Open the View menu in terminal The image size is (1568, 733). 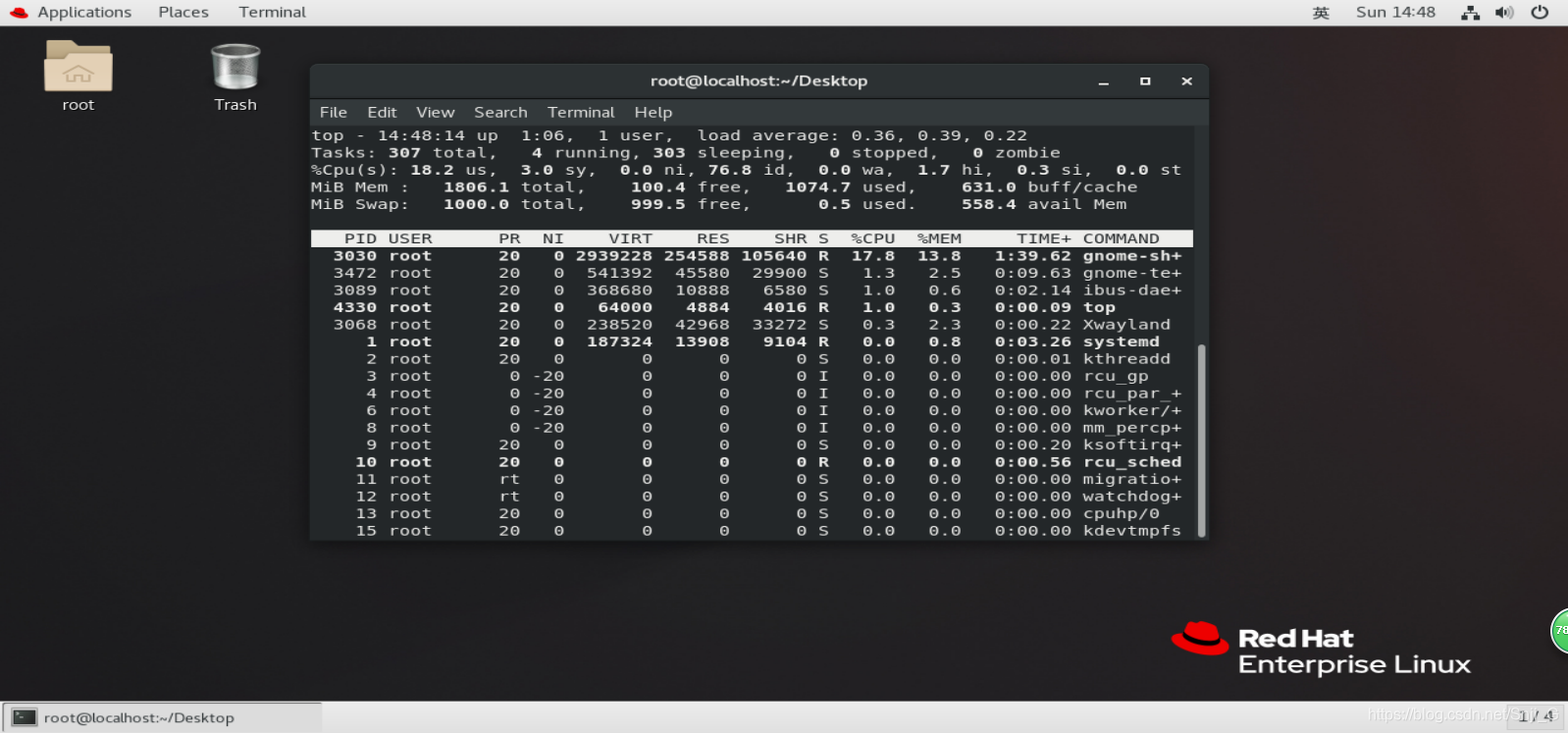436,113
